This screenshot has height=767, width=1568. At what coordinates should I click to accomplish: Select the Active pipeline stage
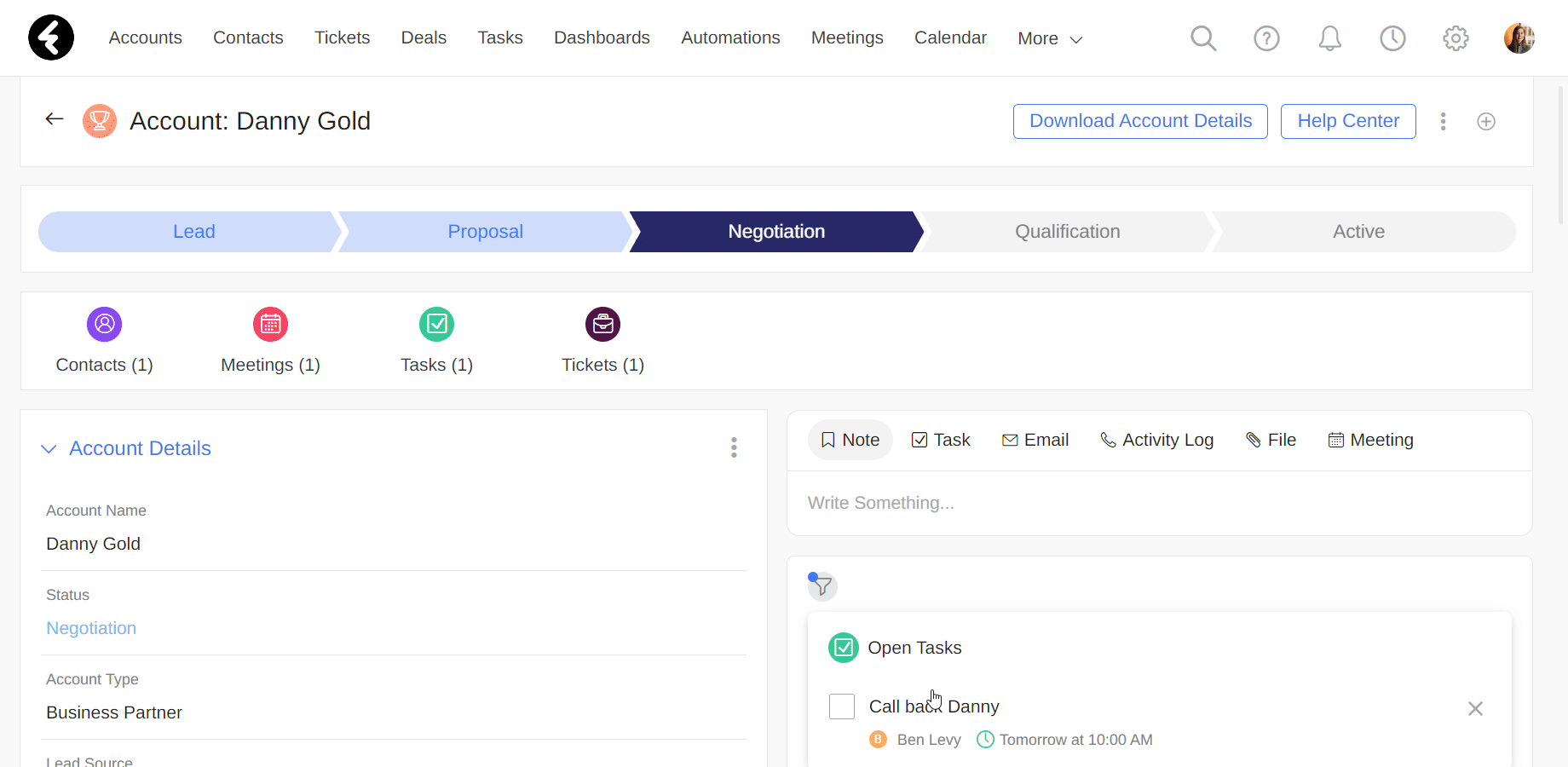[1362, 232]
